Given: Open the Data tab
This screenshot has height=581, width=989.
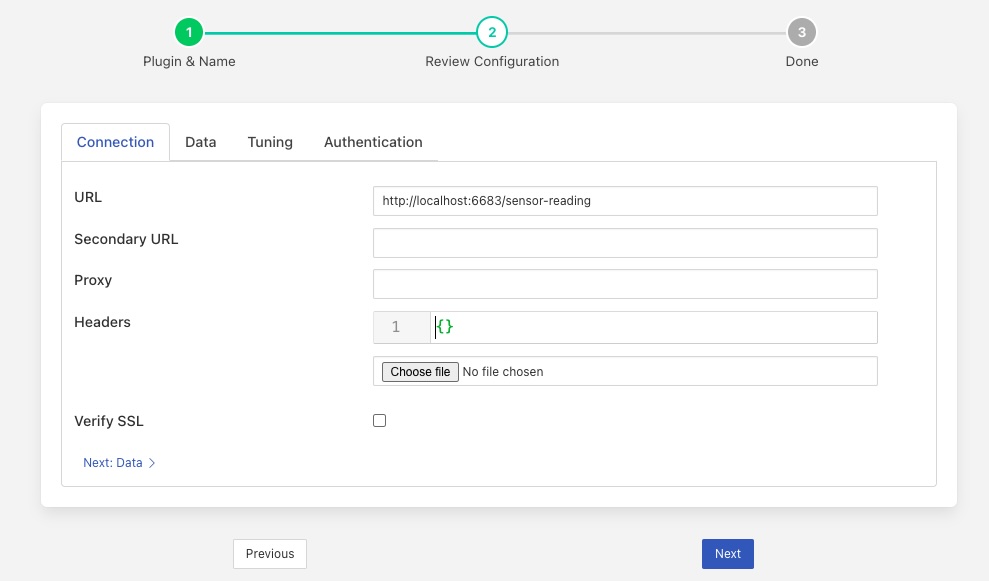Looking at the screenshot, I should (201, 142).
